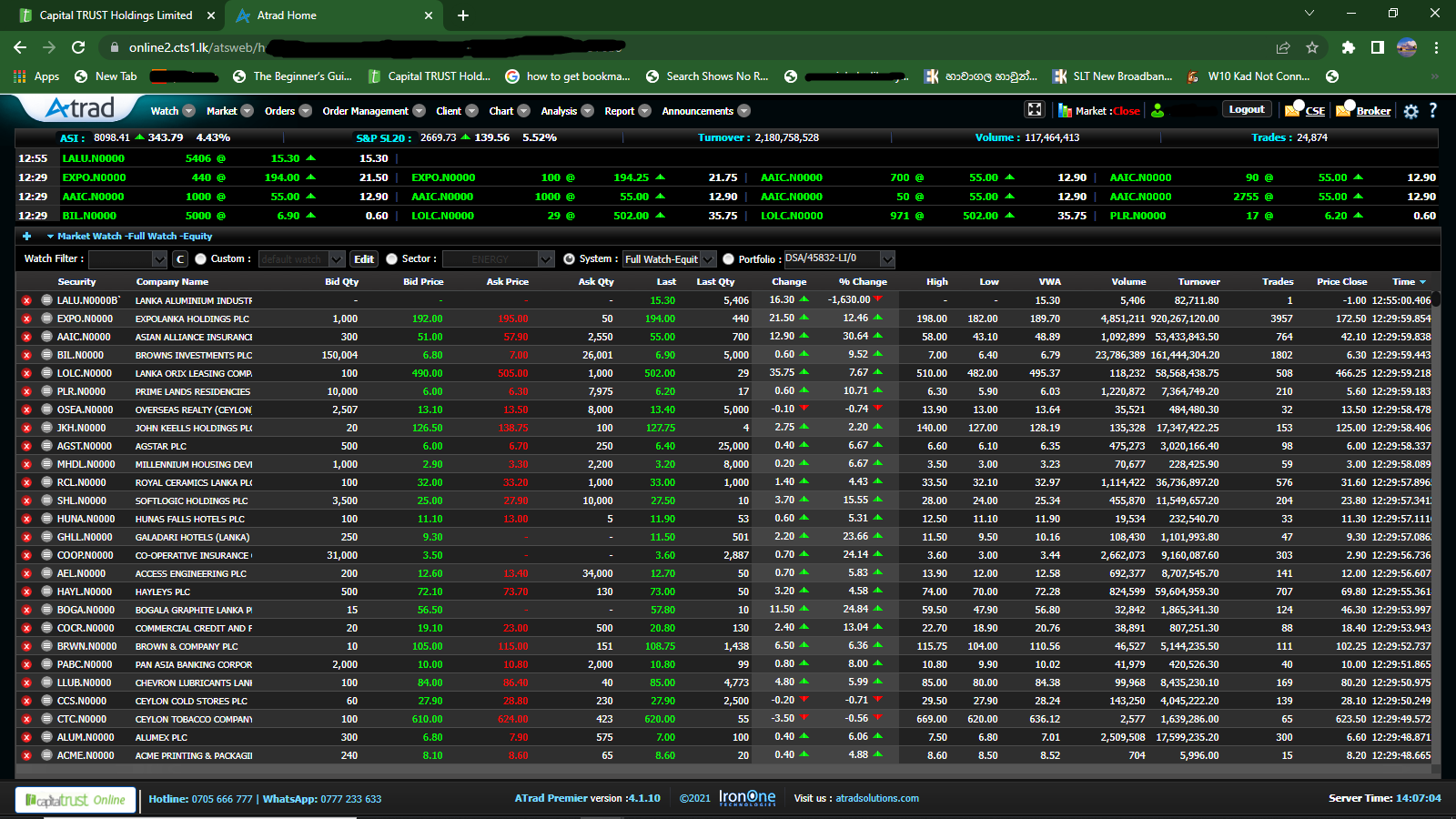The height and width of the screenshot is (819, 1456).
Task: Expand the Watch menu arrow
Action: click(188, 111)
